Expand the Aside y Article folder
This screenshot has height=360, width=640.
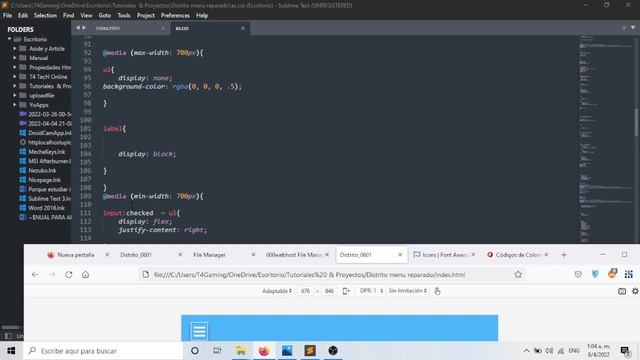(x=14, y=49)
